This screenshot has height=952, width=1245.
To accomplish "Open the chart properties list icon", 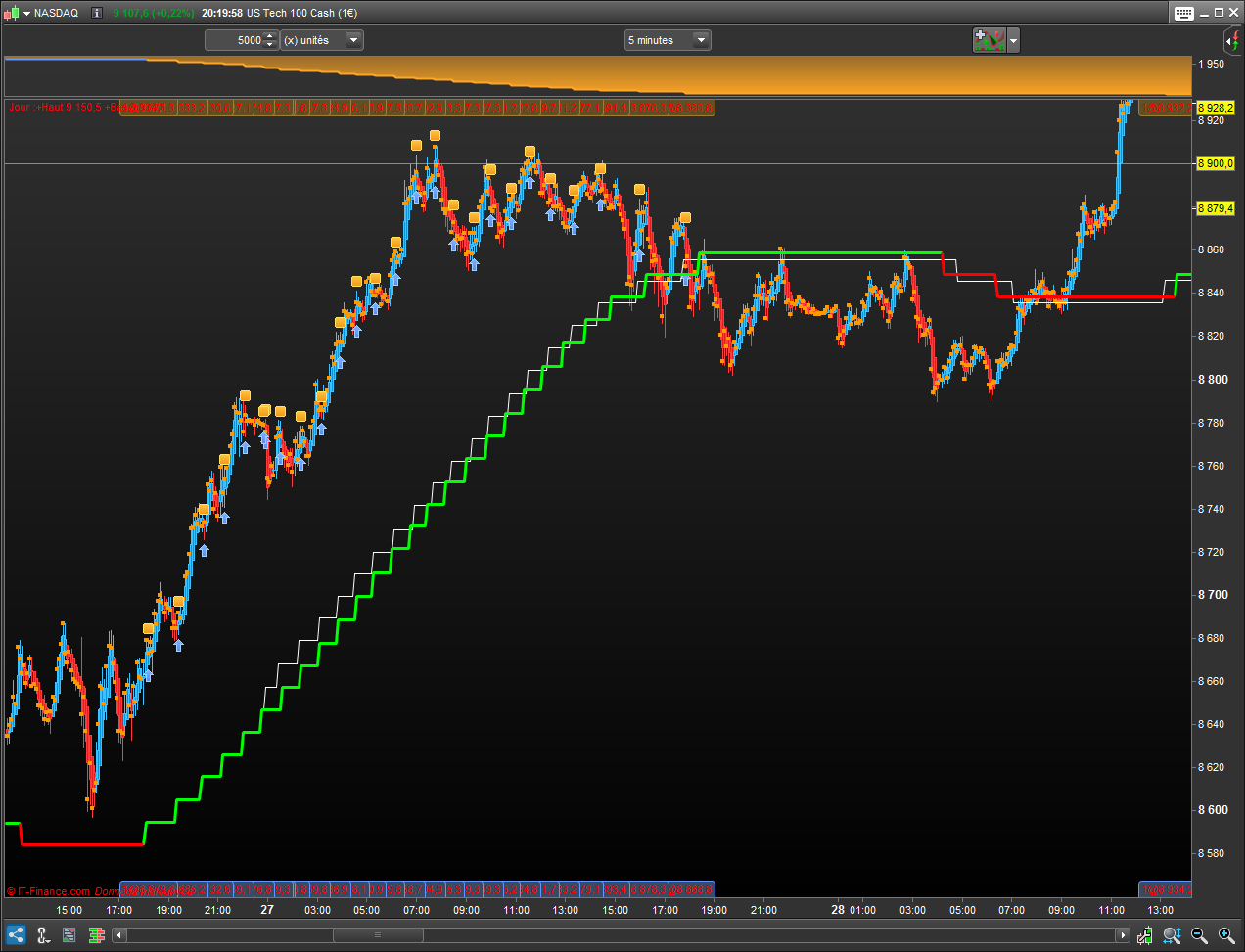I will pos(69,935).
